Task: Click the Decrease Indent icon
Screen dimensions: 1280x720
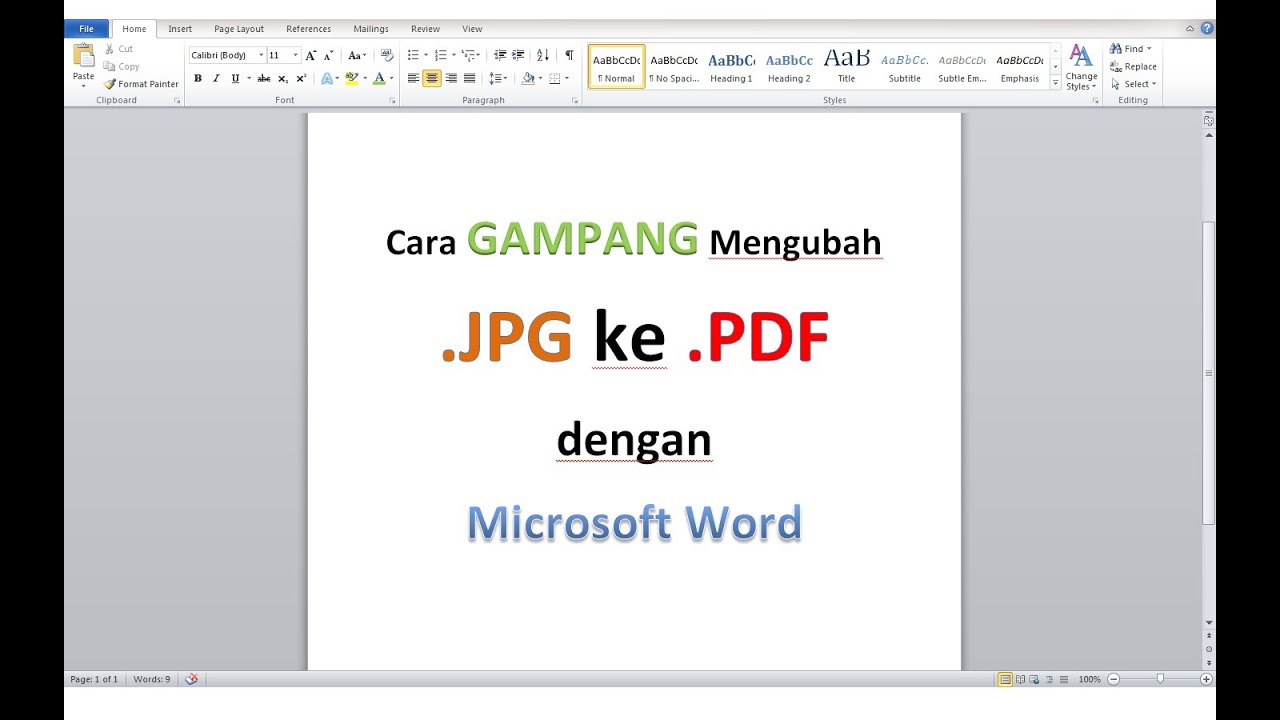Action: point(501,56)
